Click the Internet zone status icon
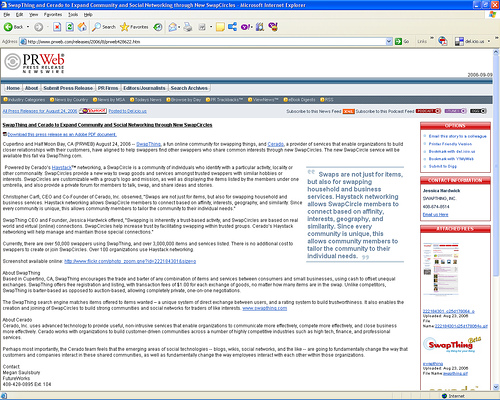Viewport: 500px width, 400px height. [x=444, y=396]
